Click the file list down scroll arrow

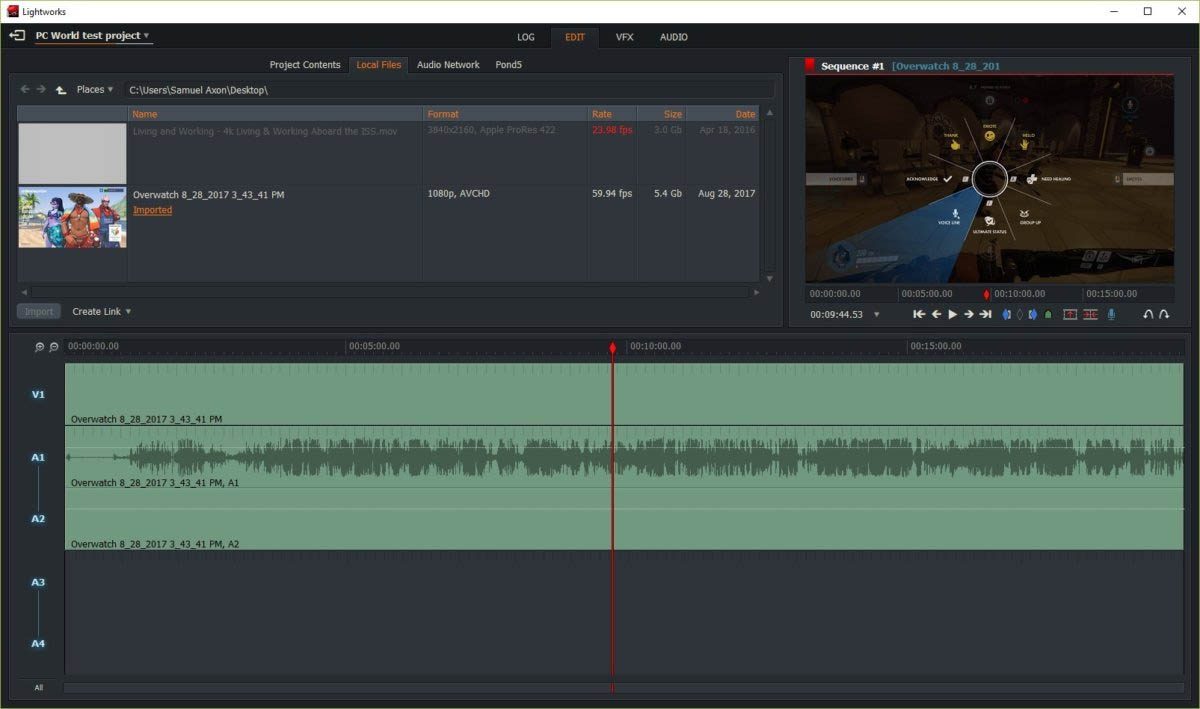click(769, 278)
